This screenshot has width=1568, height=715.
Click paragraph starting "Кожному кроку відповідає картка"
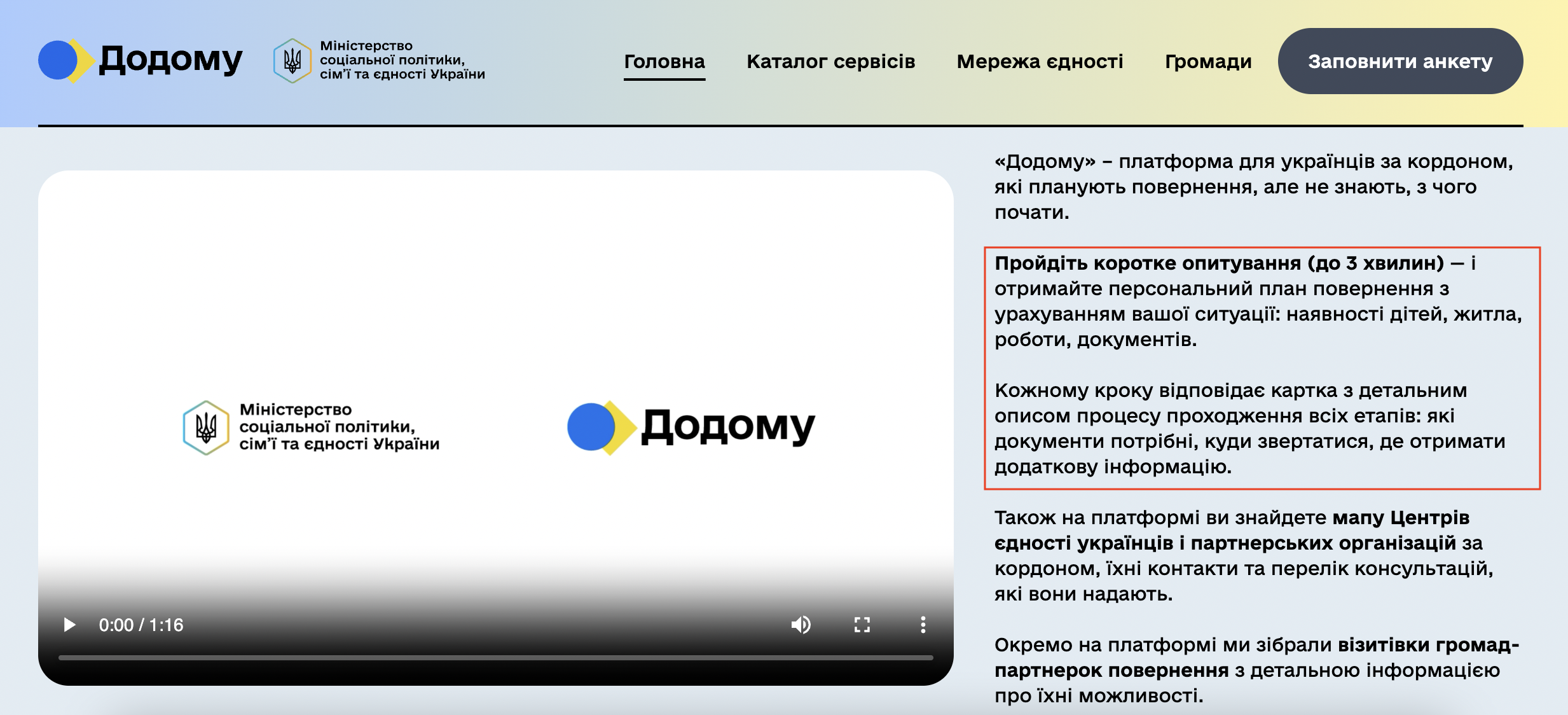pyautogui.click(x=1249, y=428)
